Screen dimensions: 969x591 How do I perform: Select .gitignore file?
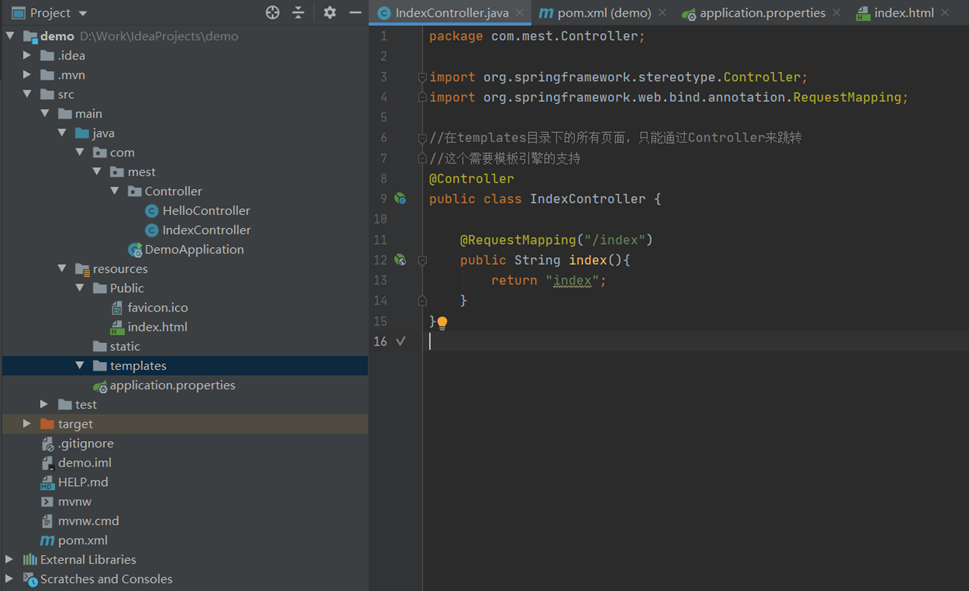coord(85,443)
